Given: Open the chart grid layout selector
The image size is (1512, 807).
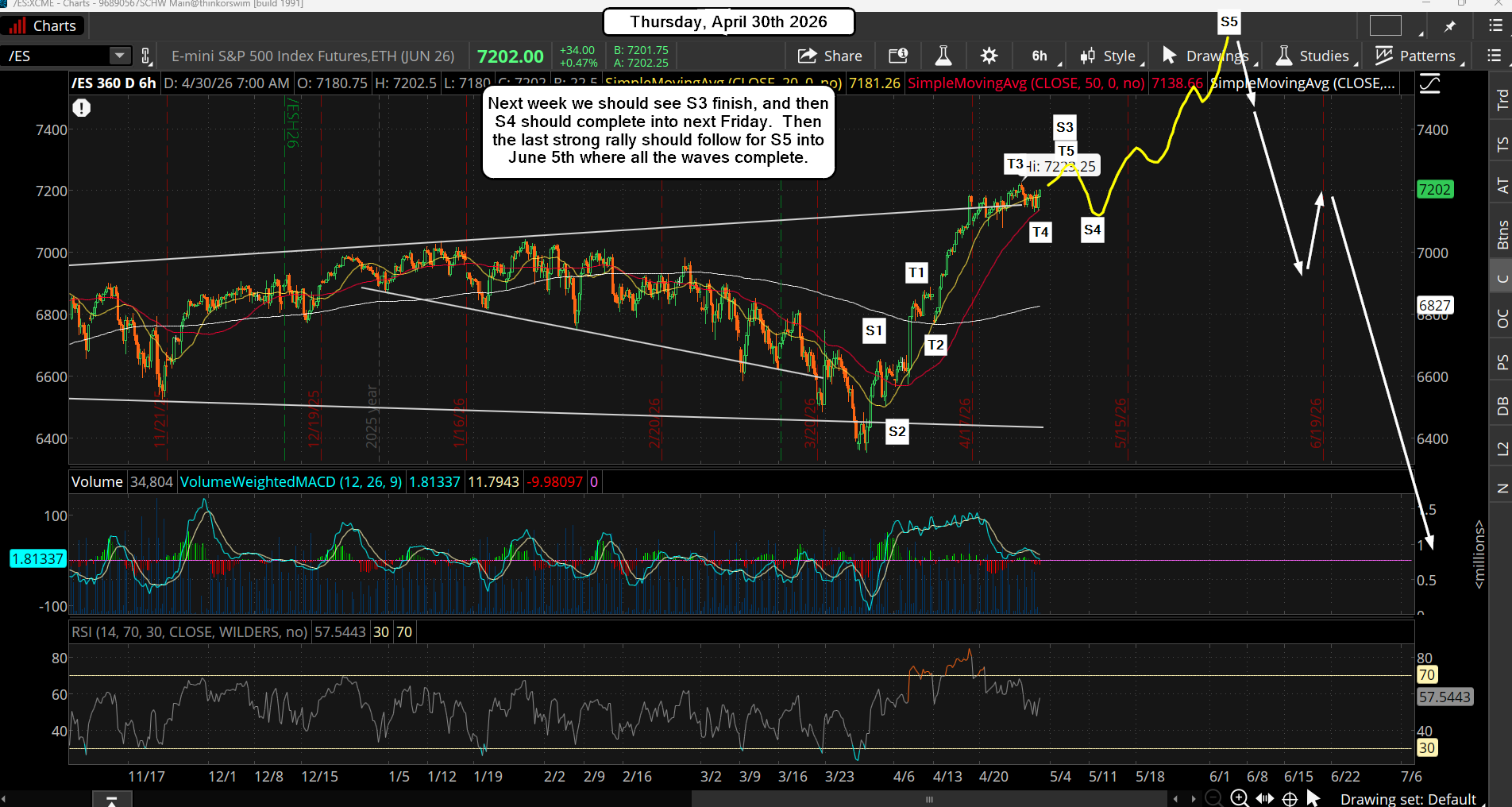Looking at the screenshot, I should pyautogui.click(x=1386, y=26).
